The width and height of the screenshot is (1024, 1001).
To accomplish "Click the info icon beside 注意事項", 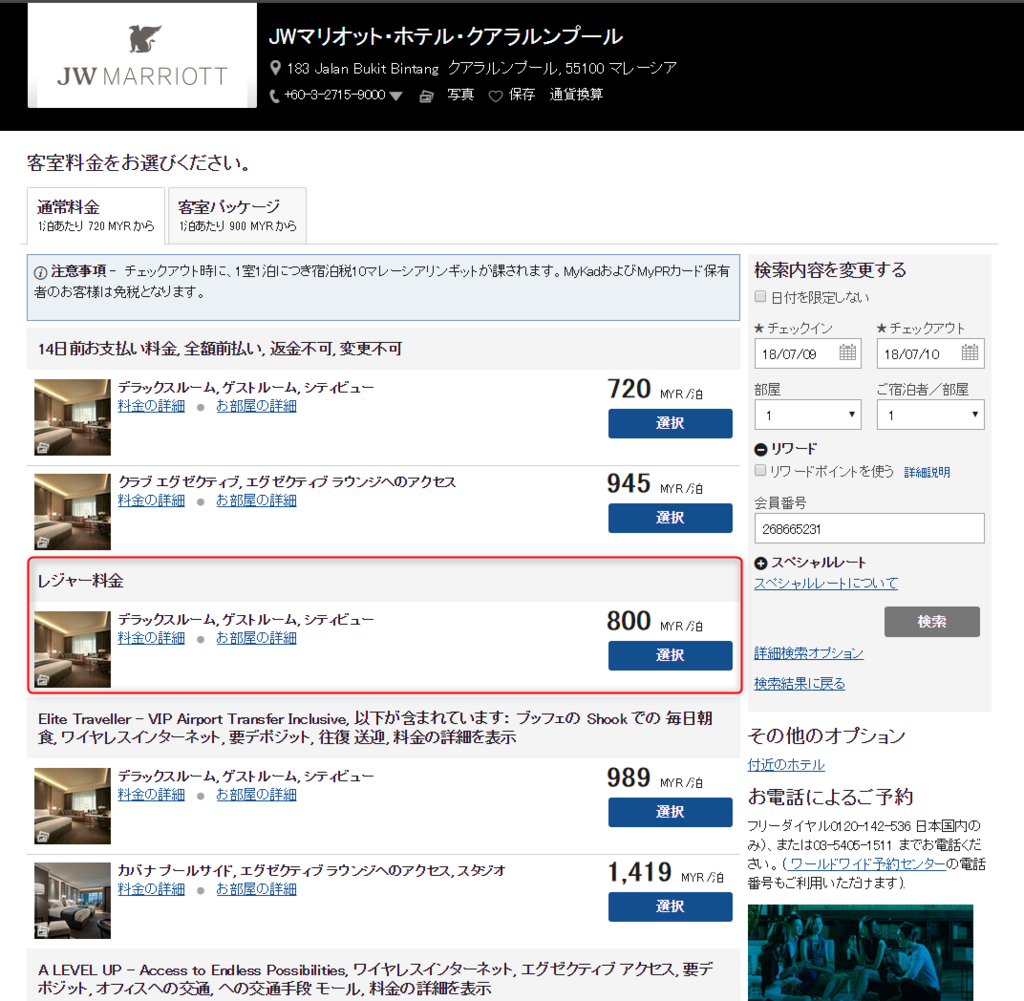I will point(40,273).
